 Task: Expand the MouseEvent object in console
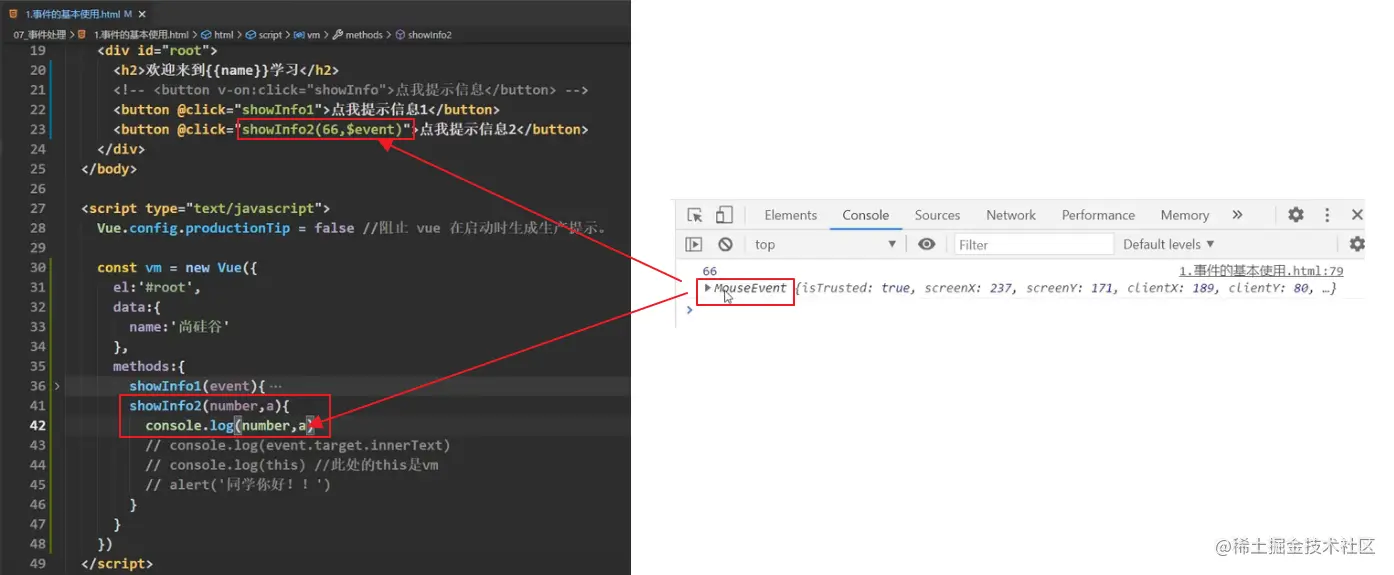pyautogui.click(x=708, y=288)
